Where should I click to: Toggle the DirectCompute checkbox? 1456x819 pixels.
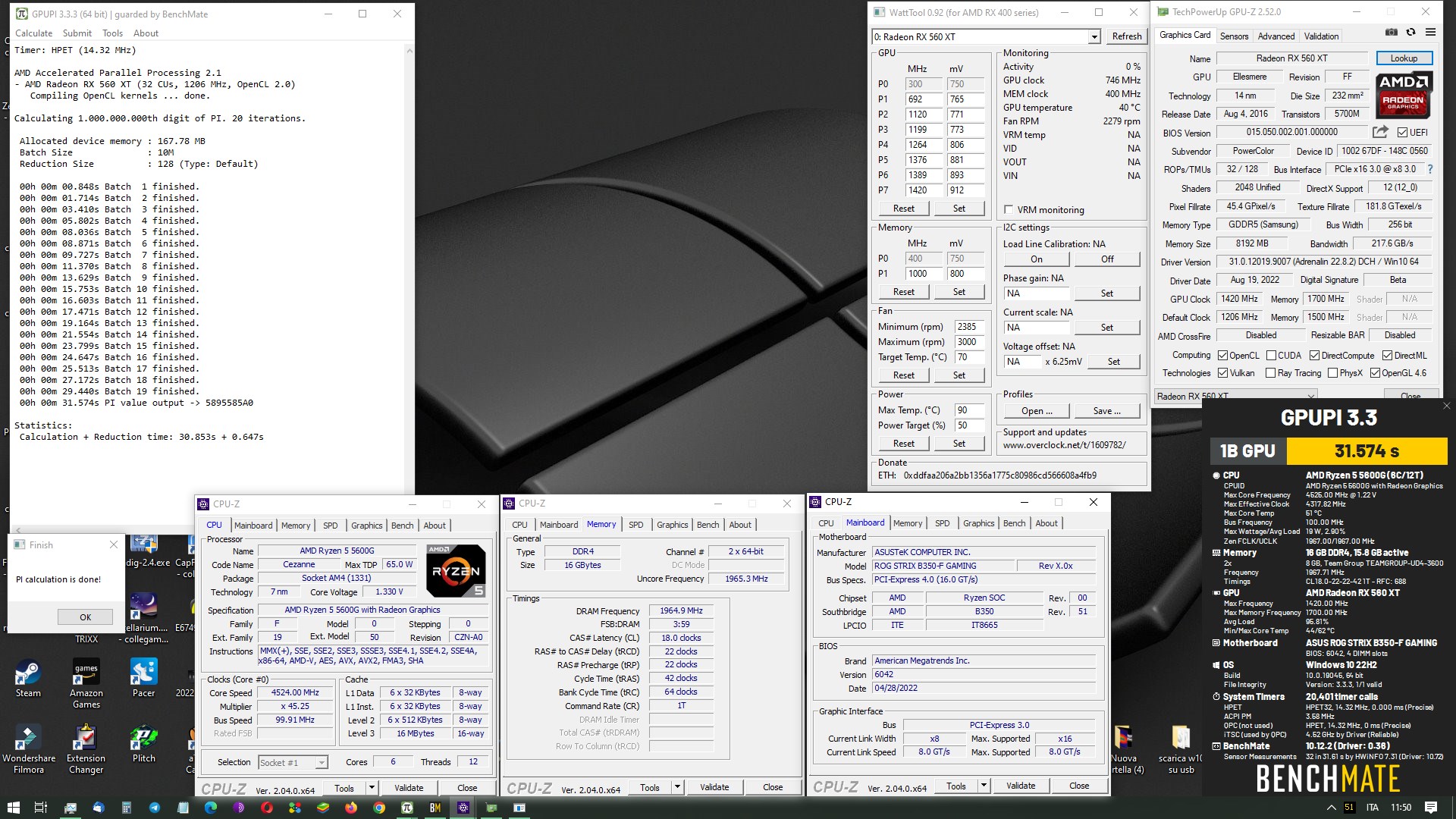[x=1314, y=355]
